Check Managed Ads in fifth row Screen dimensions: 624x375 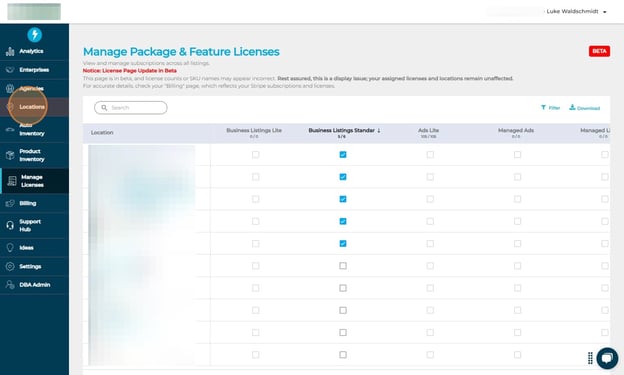pos(517,244)
